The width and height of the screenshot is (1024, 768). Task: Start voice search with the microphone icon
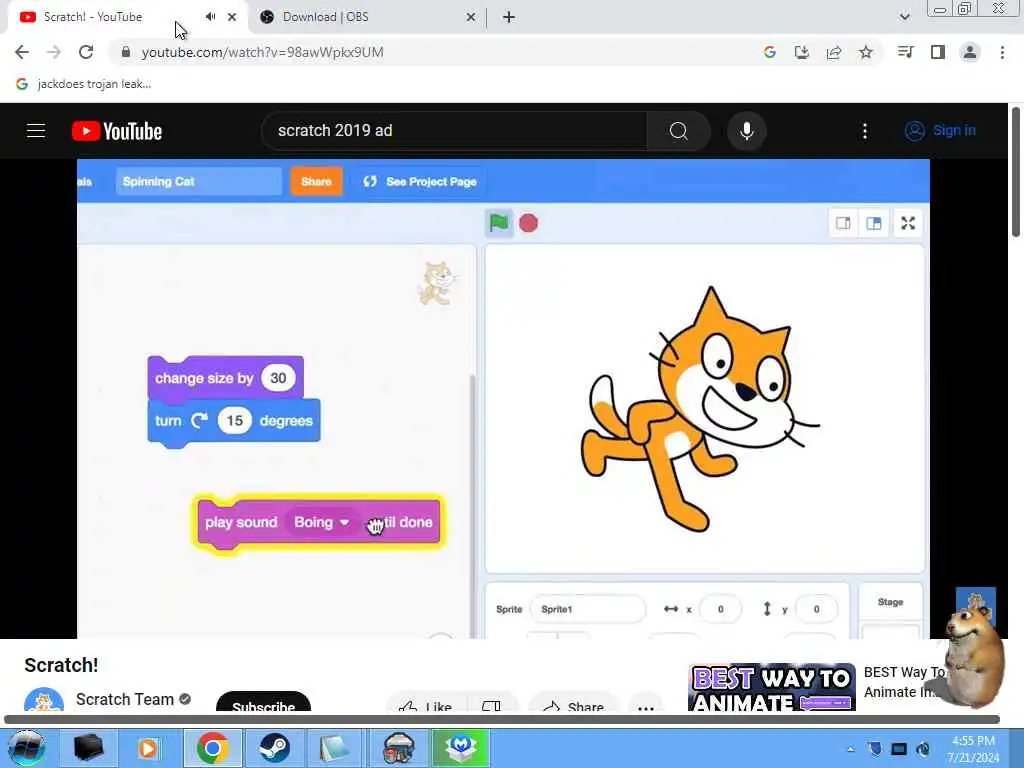coord(746,131)
